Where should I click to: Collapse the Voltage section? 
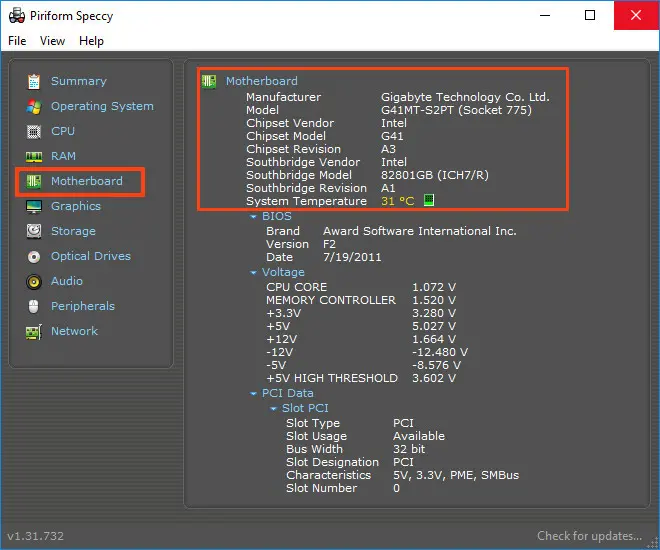[x=253, y=273]
